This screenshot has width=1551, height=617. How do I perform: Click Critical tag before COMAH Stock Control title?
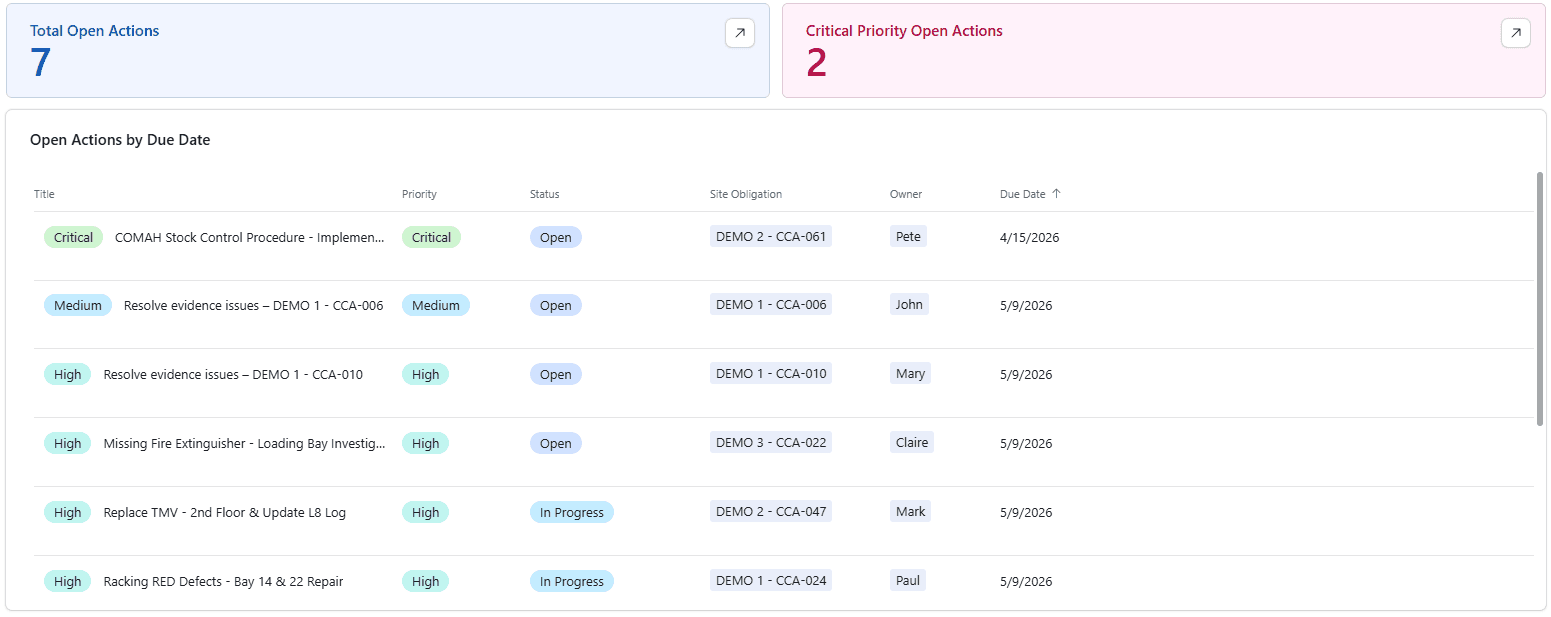point(73,237)
